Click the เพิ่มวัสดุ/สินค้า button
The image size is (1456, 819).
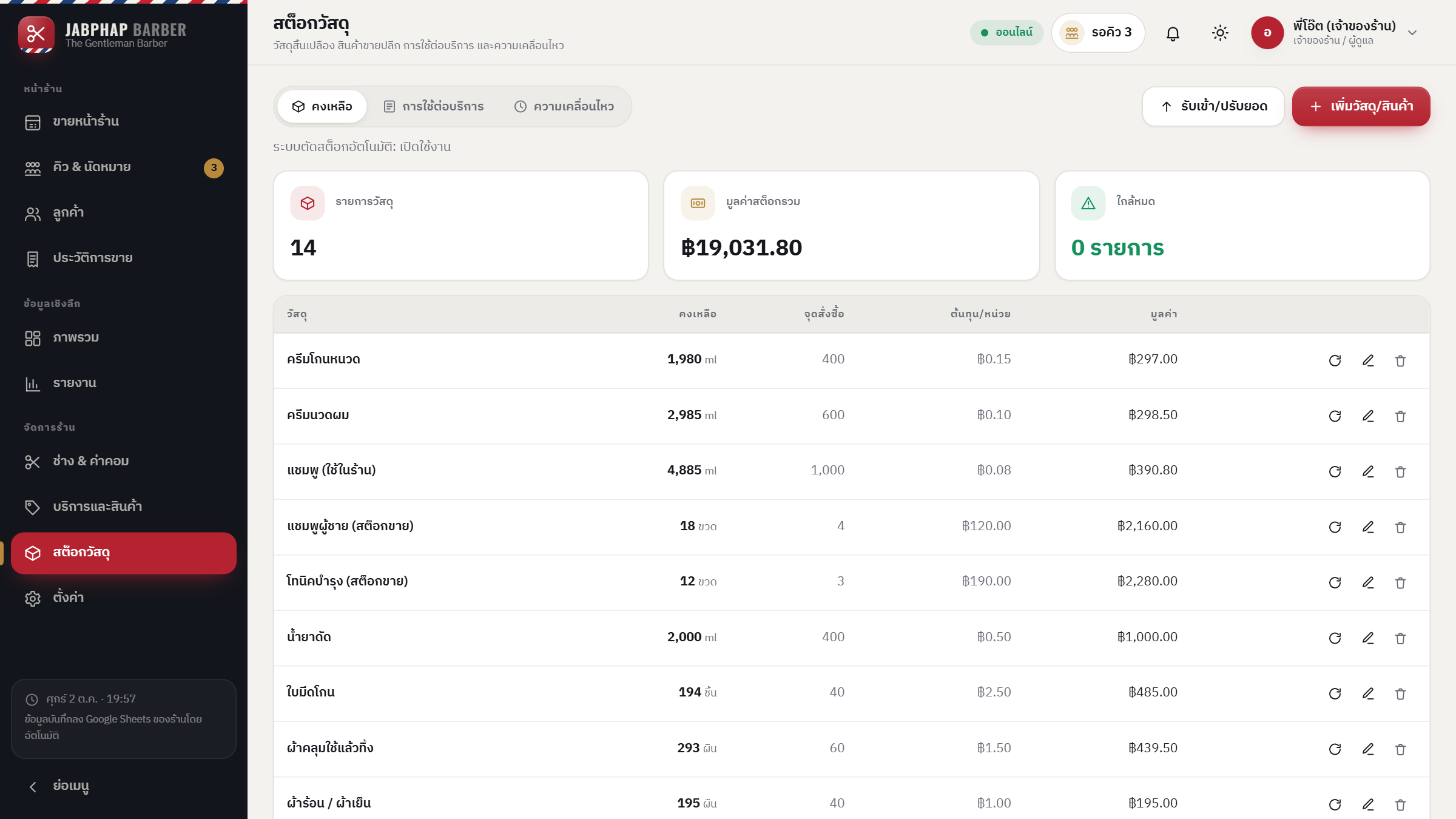pyautogui.click(x=1361, y=107)
